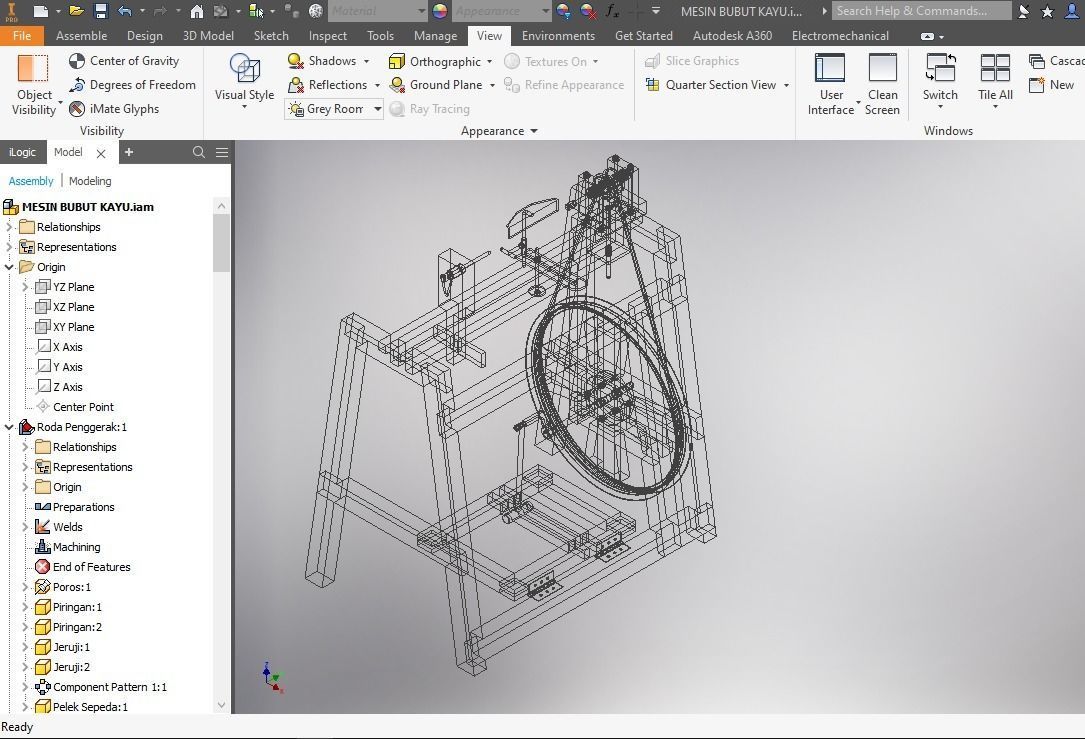Click the Home view icon in quick access toolbar
Screen dimensions: 1085x739
[197, 11]
